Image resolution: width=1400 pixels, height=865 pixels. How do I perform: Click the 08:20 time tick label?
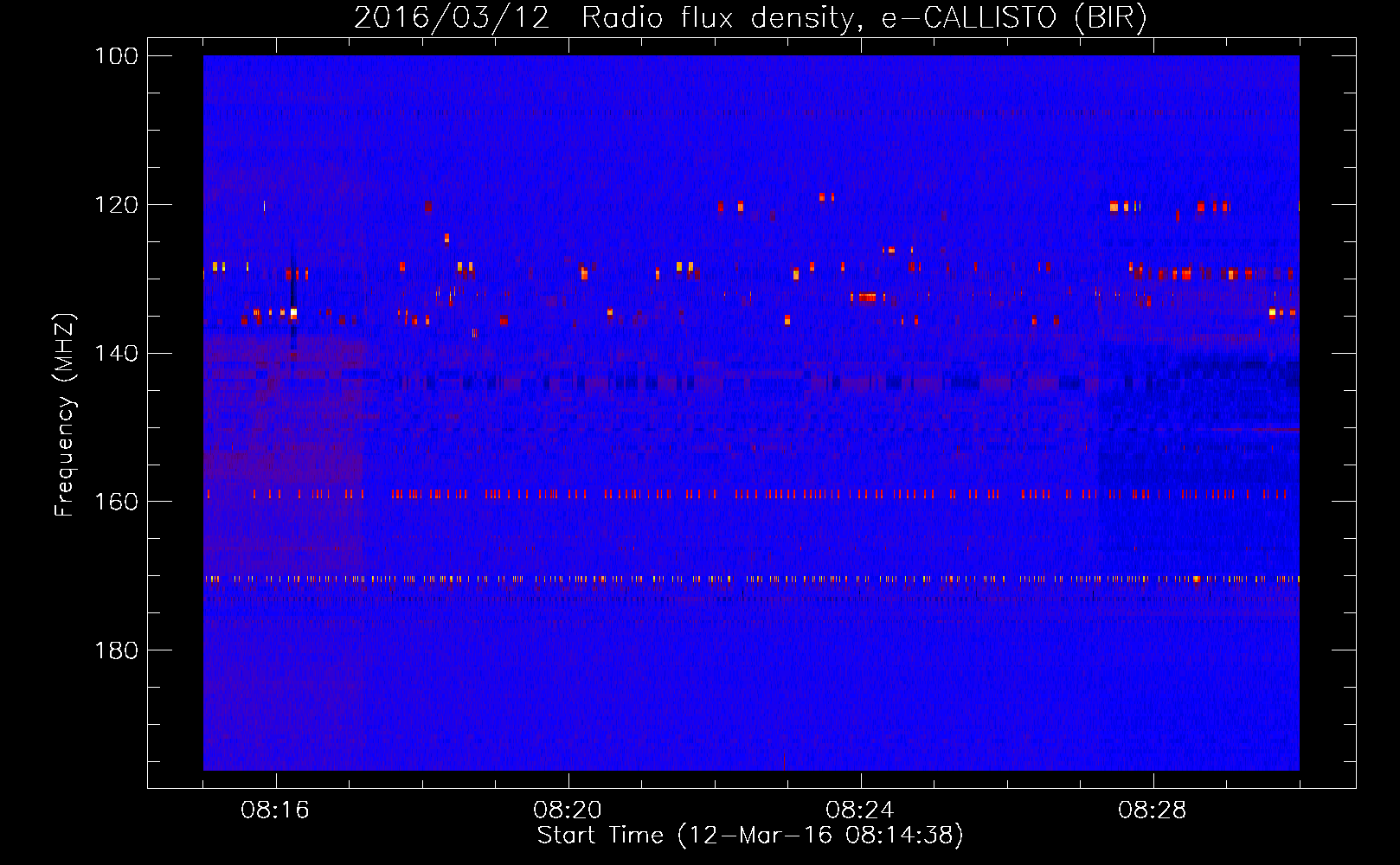coord(568,811)
